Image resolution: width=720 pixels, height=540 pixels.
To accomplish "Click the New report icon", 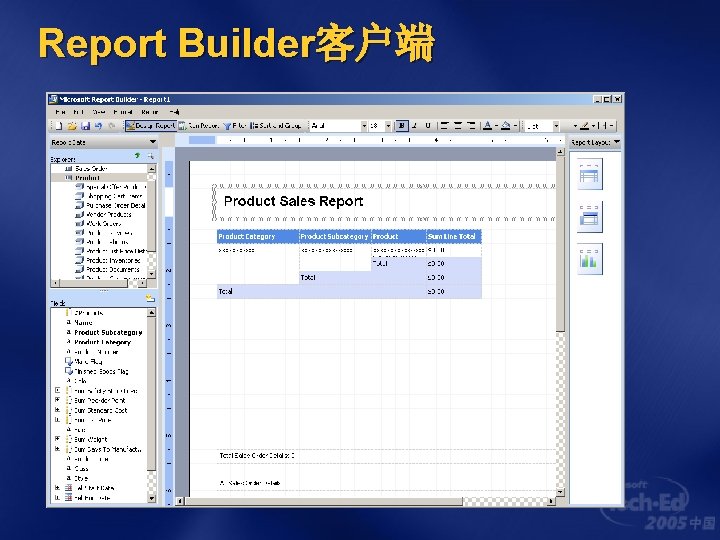I will tap(59, 125).
